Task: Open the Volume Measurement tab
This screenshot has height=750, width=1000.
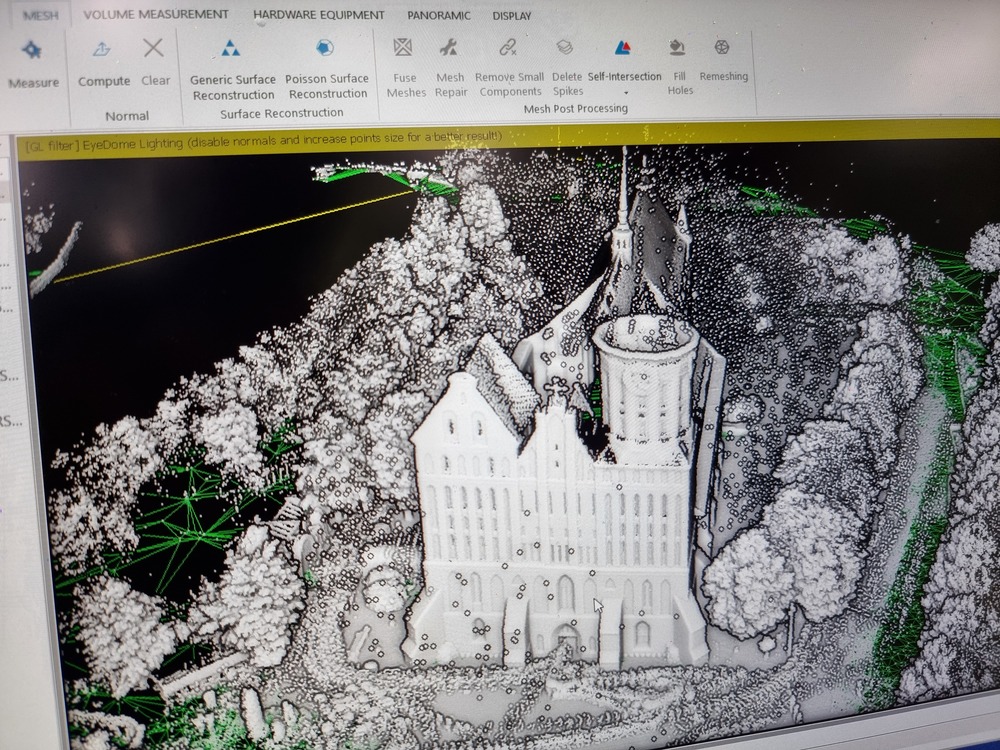Action: coord(155,15)
